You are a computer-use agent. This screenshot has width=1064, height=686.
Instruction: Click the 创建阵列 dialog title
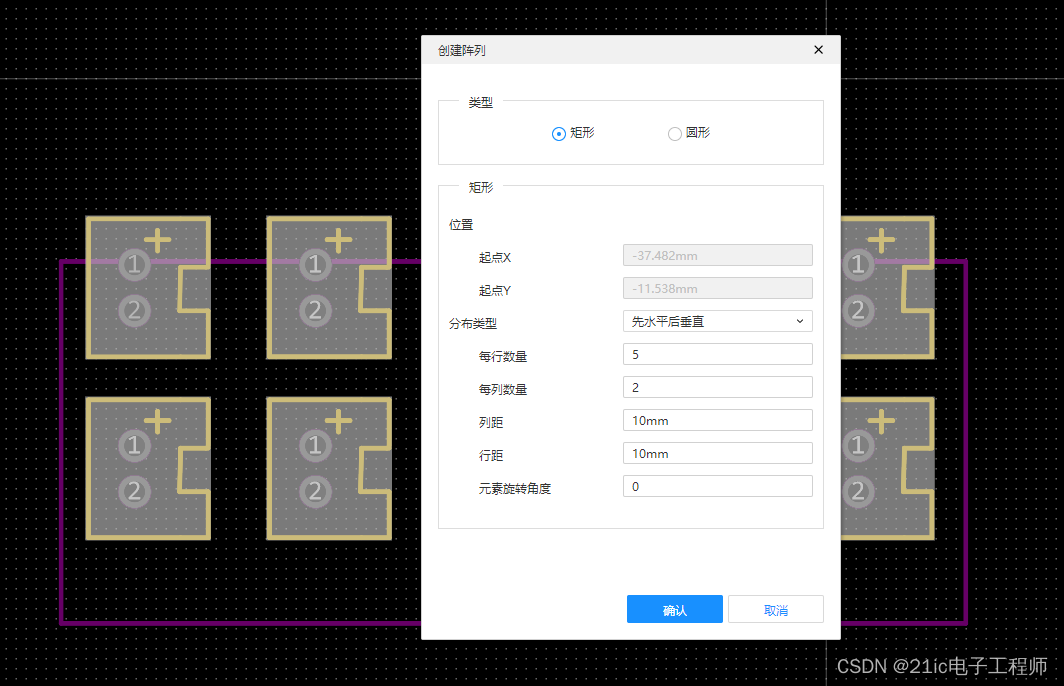461,51
